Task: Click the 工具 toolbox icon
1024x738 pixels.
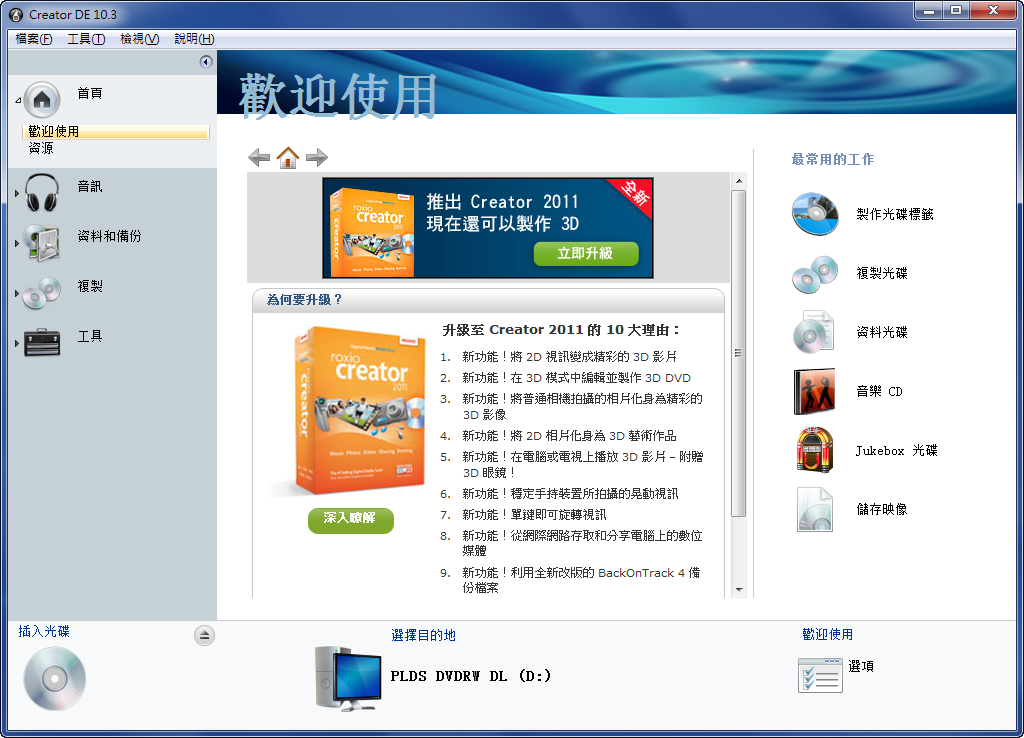Action: pyautogui.click(x=42, y=342)
